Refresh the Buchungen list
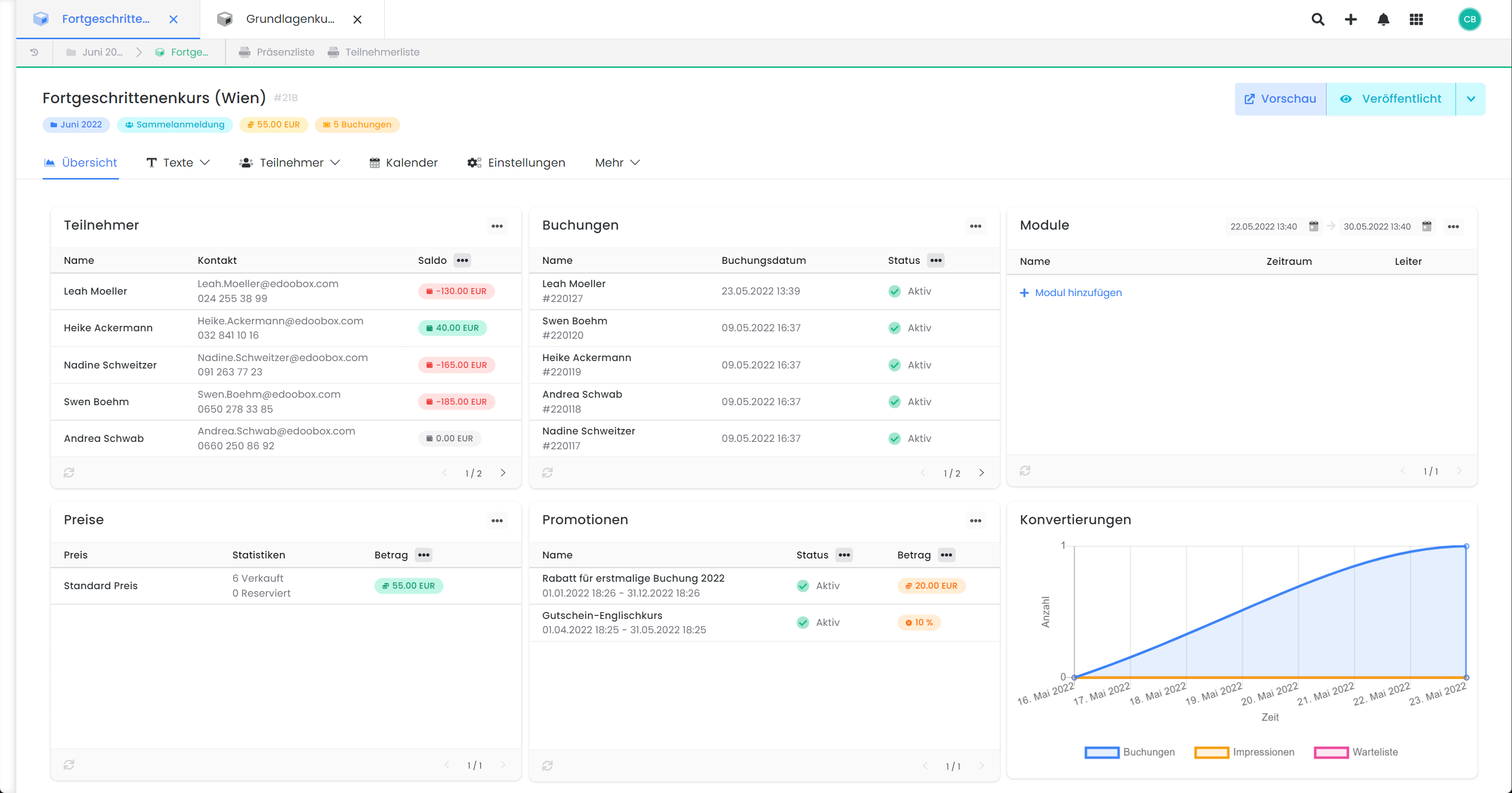The width and height of the screenshot is (1512, 793). [x=547, y=472]
